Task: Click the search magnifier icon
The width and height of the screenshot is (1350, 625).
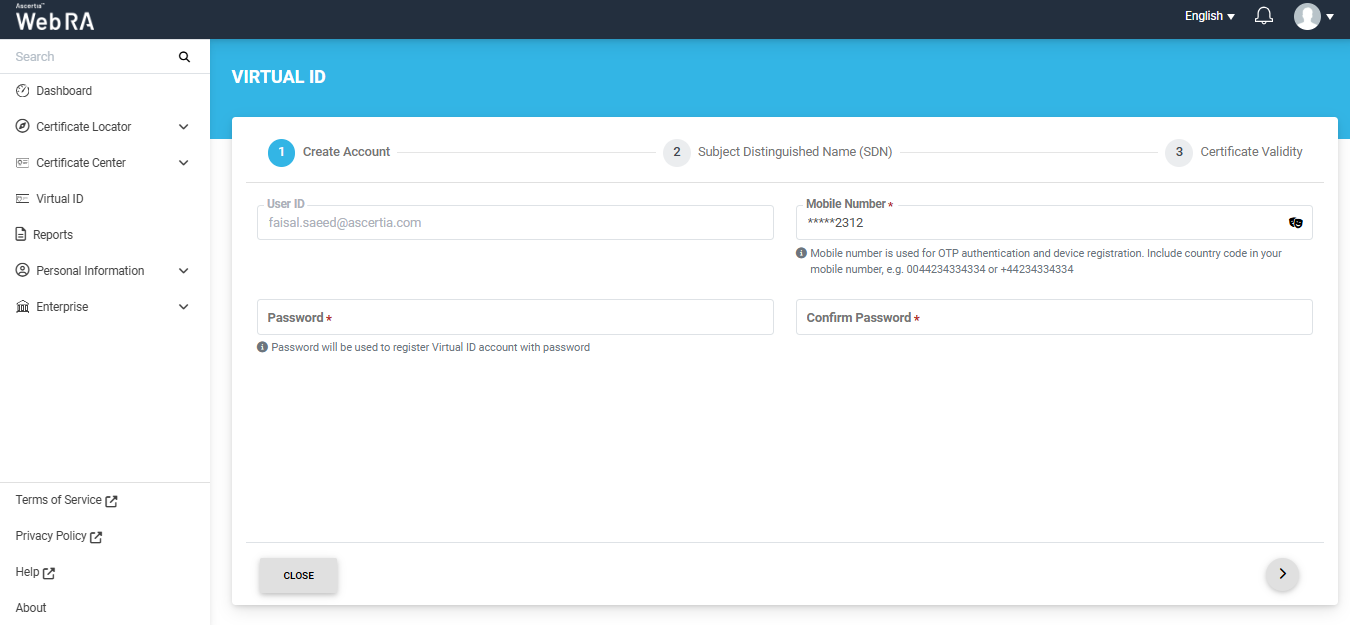Action: pos(184,57)
